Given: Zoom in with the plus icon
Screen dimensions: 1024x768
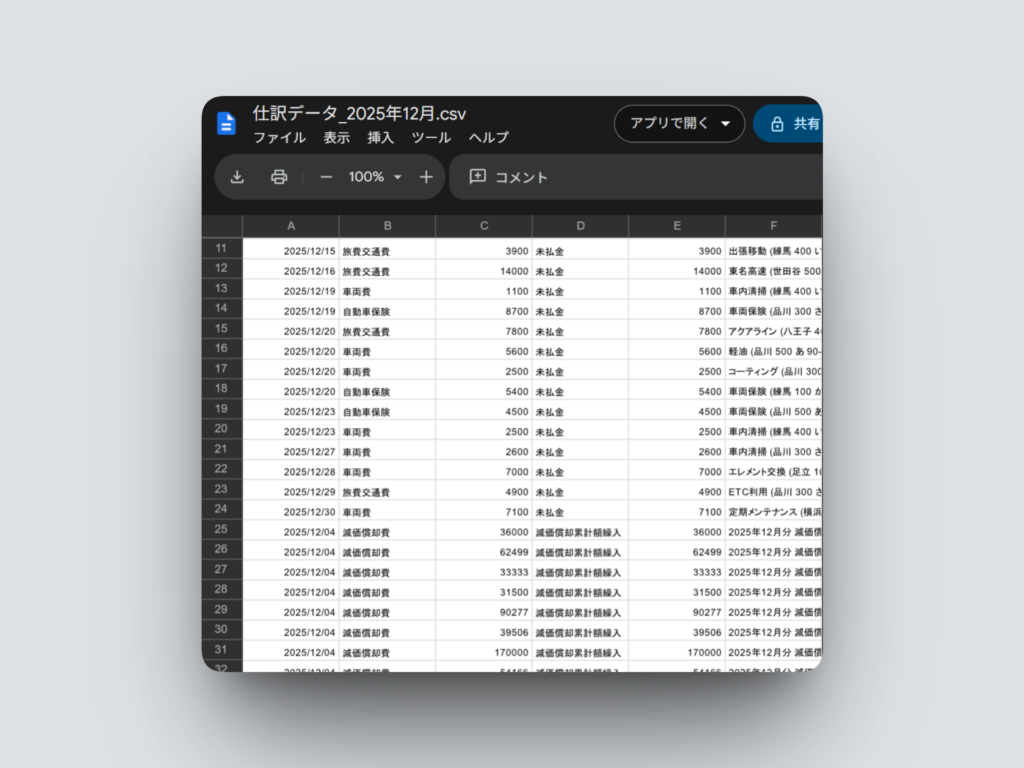Looking at the screenshot, I should click(426, 177).
